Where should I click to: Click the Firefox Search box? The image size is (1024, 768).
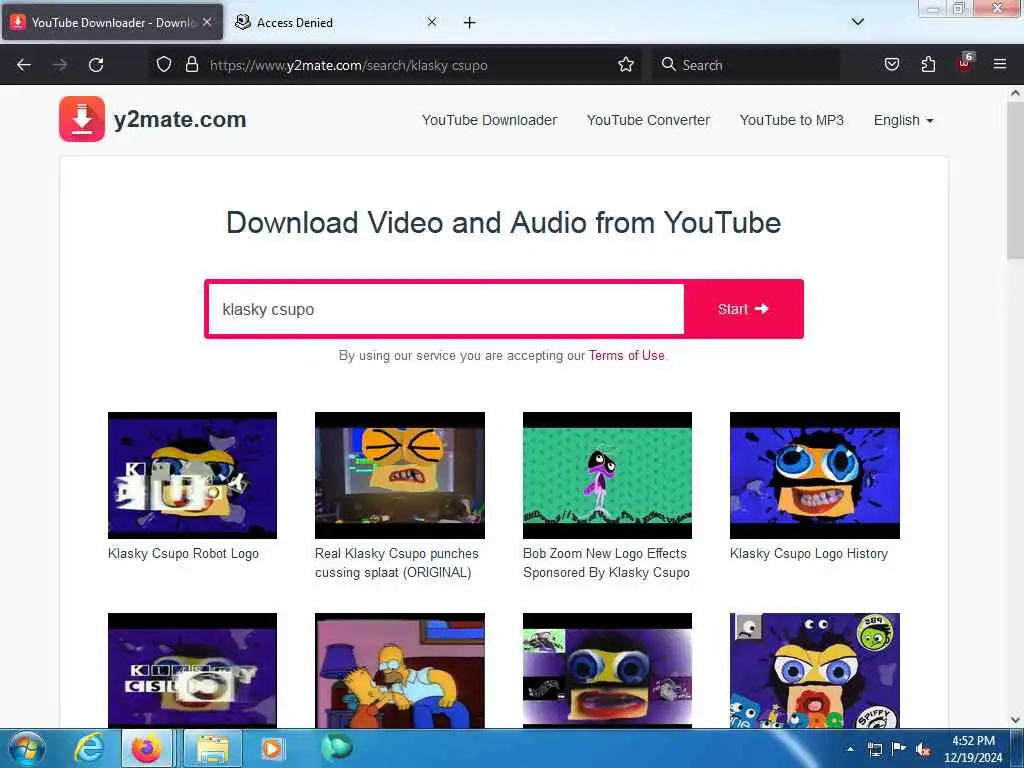coord(746,65)
